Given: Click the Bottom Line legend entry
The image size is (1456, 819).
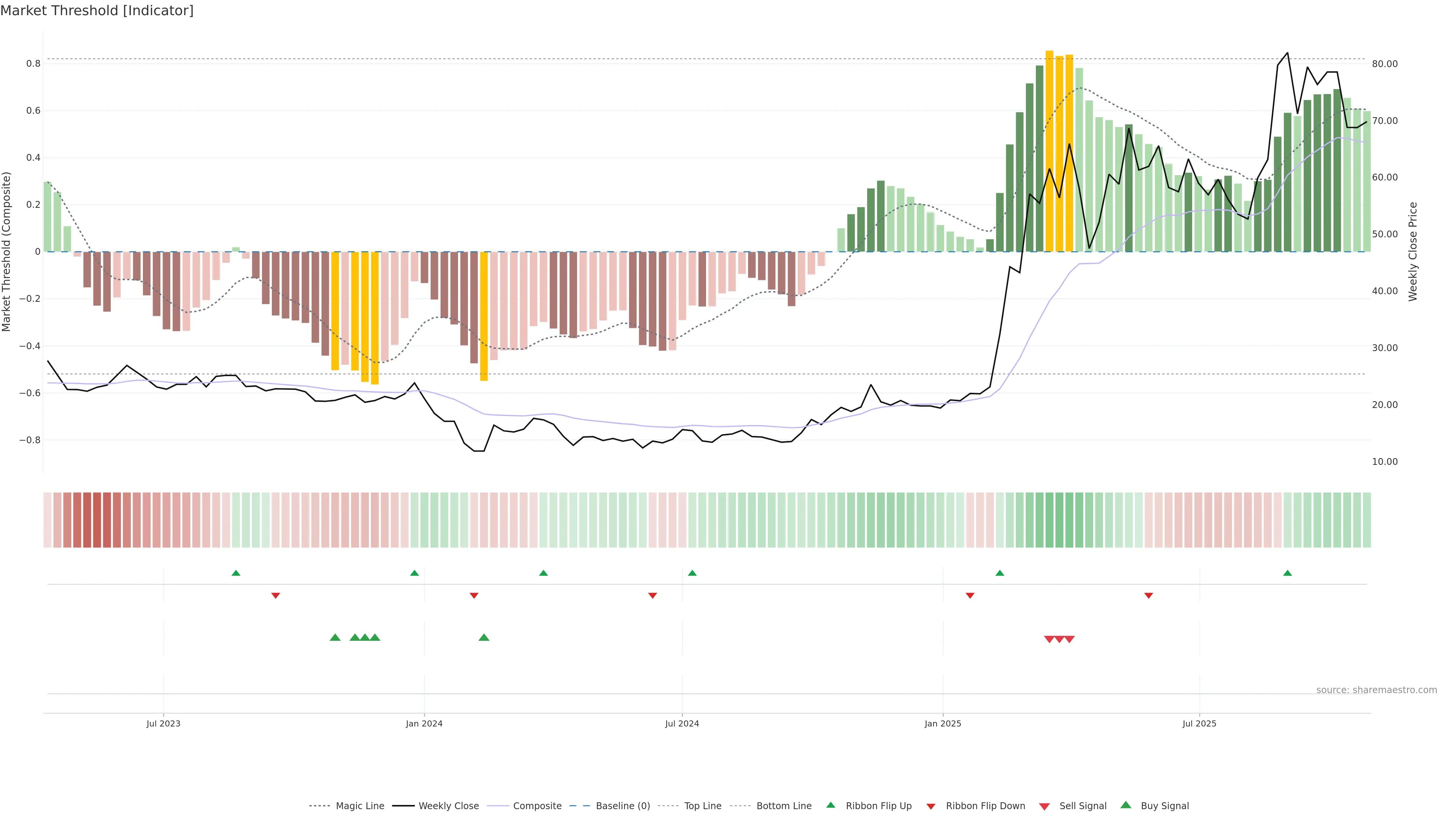Looking at the screenshot, I should tap(783, 806).
